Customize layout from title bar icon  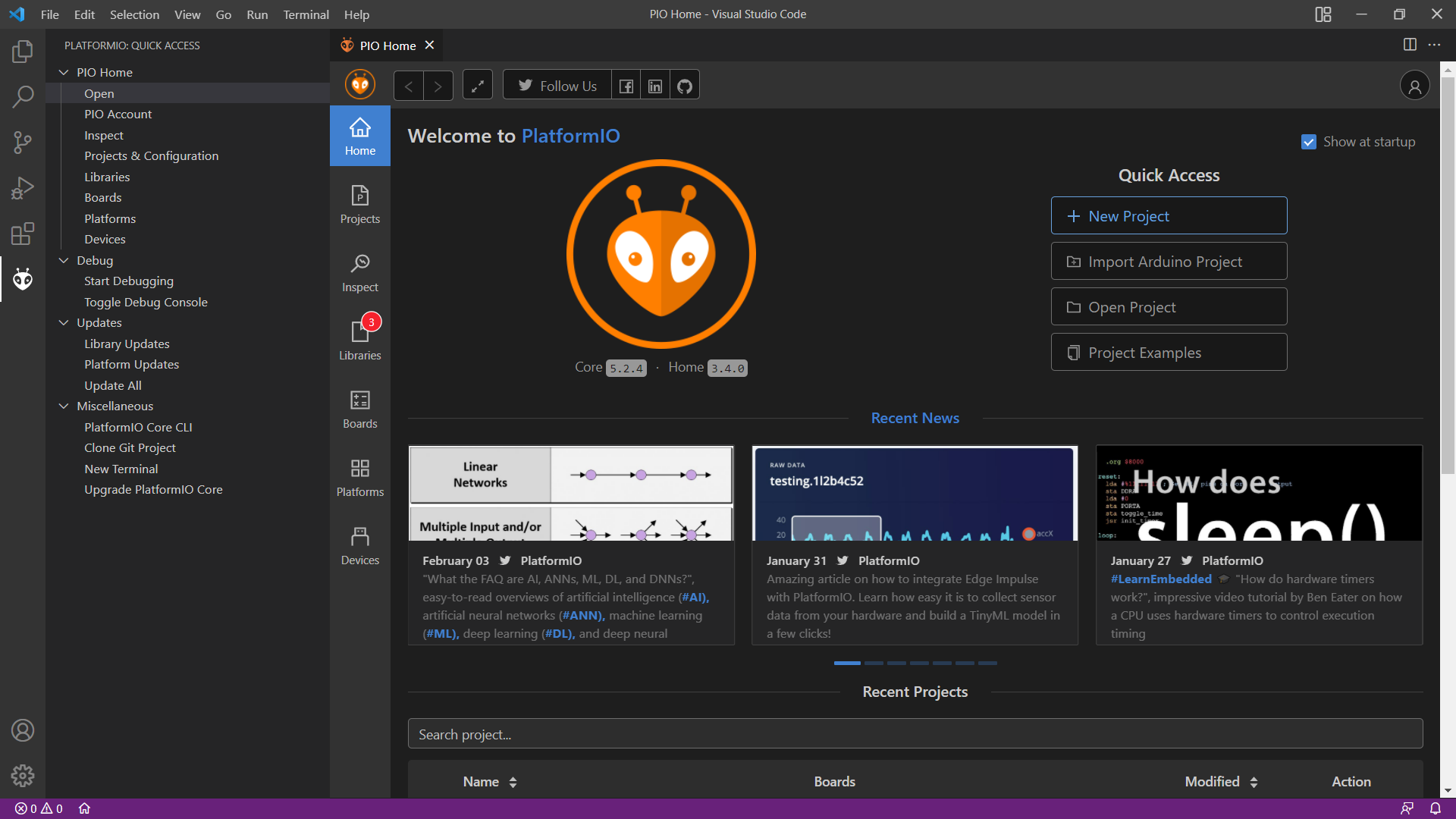[1323, 14]
